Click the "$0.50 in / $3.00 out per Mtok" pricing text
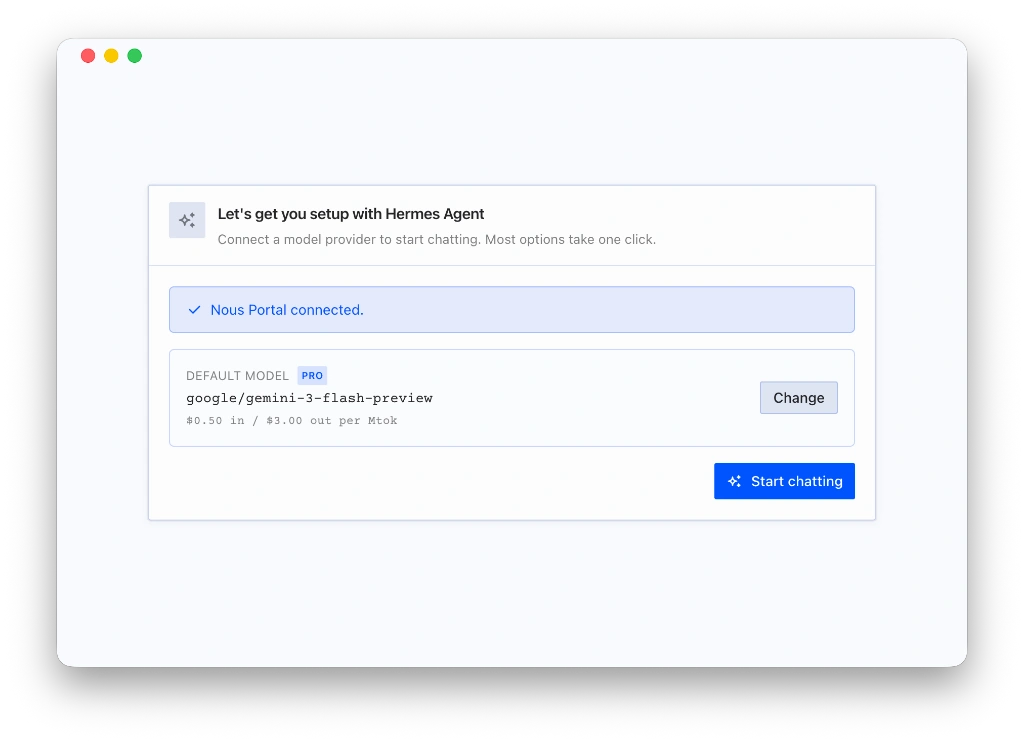This screenshot has height=741, width=1024. pos(291,420)
